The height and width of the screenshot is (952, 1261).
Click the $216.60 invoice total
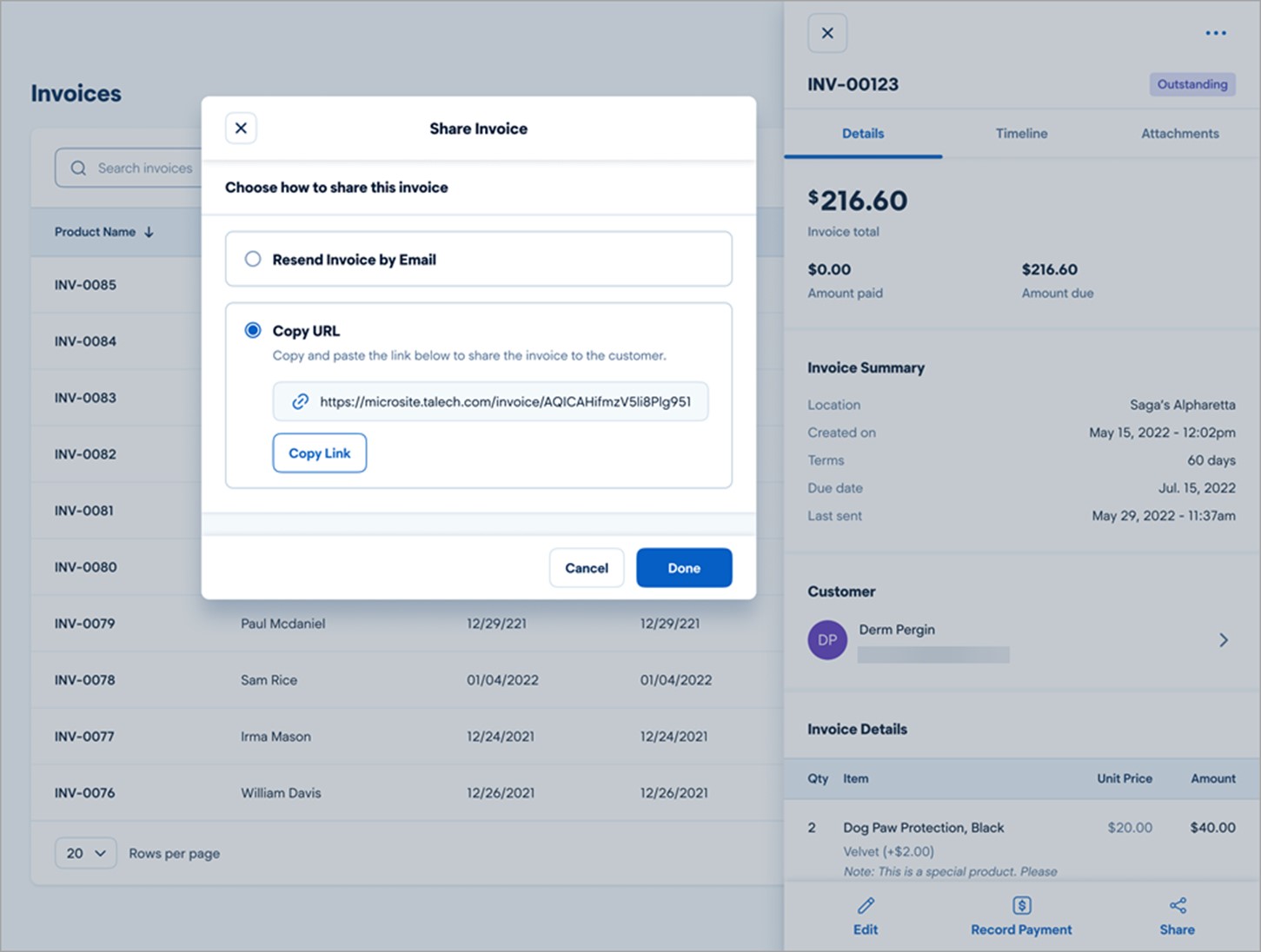tap(858, 201)
